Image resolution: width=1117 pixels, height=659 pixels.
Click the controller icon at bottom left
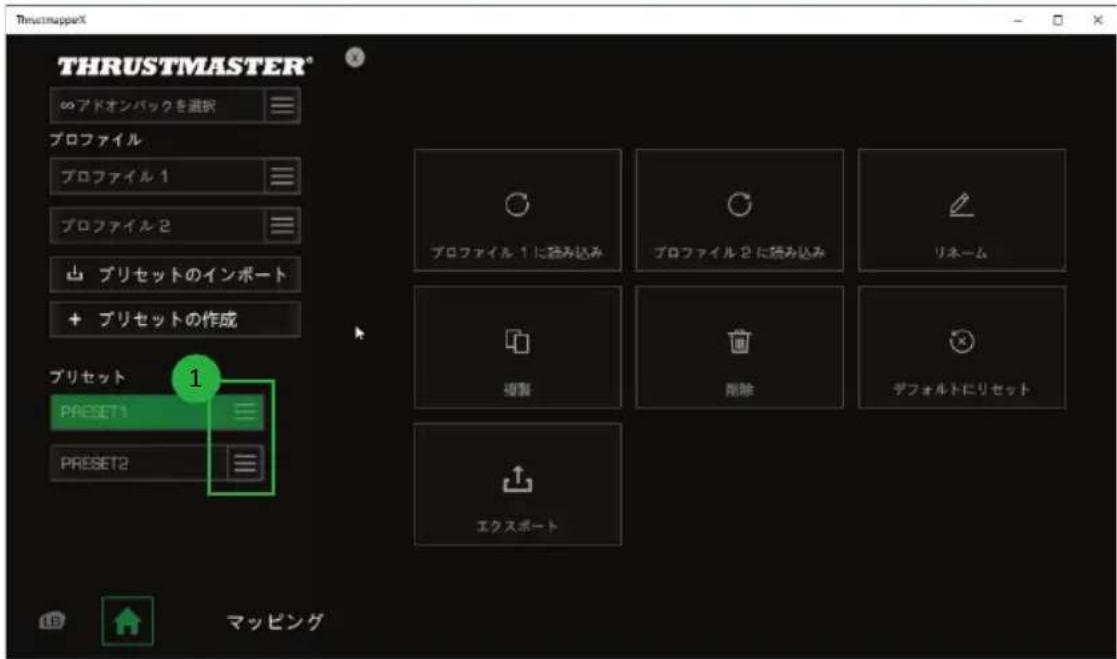point(51,621)
